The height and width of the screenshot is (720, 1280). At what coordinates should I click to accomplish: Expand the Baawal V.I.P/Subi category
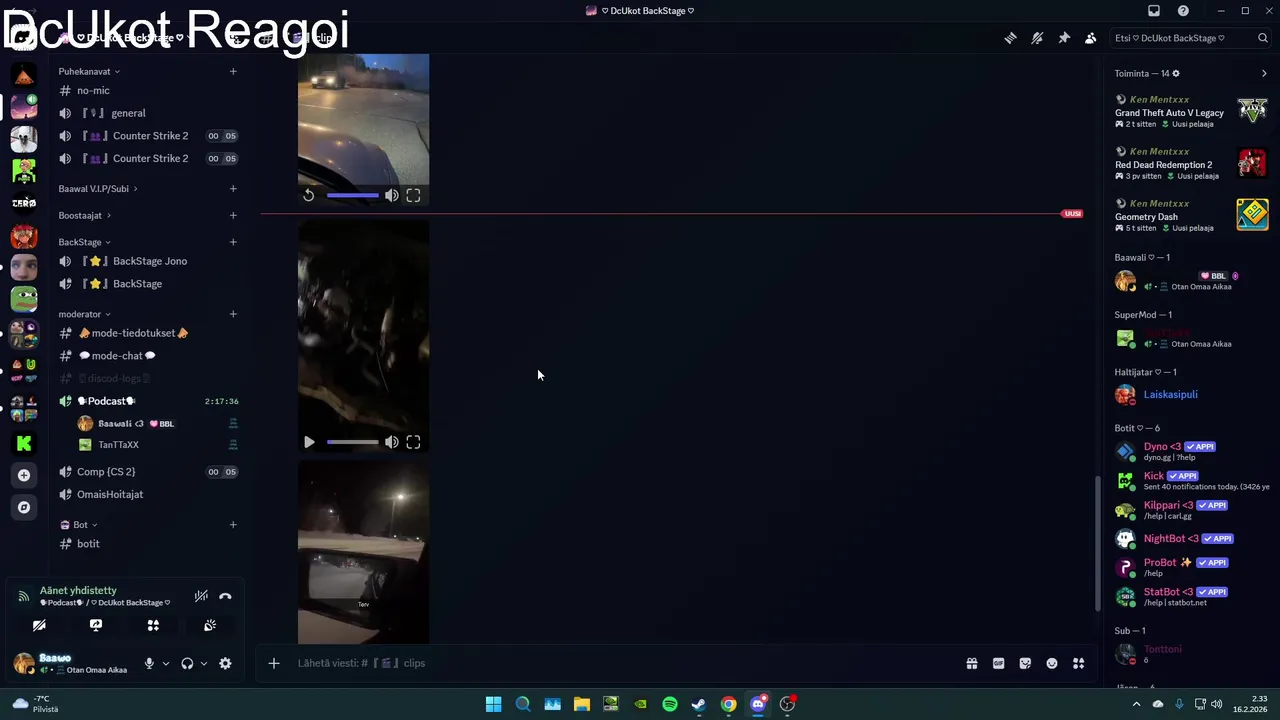tap(98, 188)
